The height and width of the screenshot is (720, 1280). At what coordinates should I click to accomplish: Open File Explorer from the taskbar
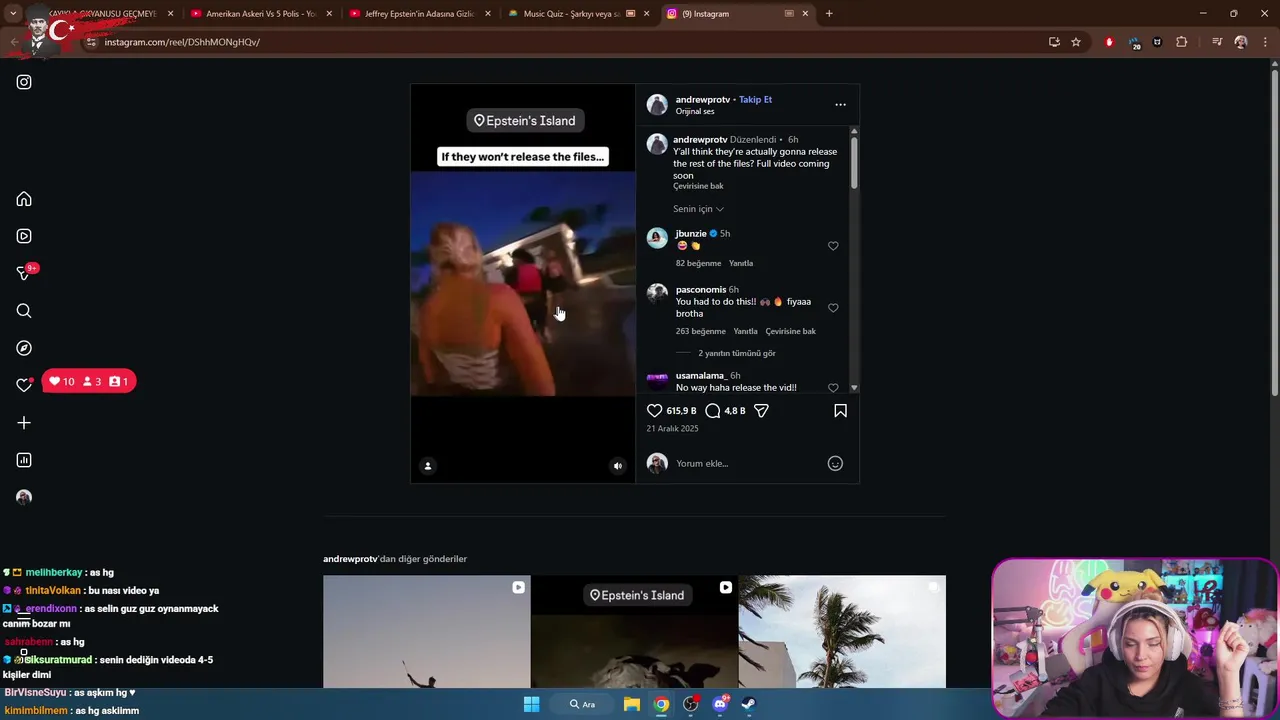point(632,704)
